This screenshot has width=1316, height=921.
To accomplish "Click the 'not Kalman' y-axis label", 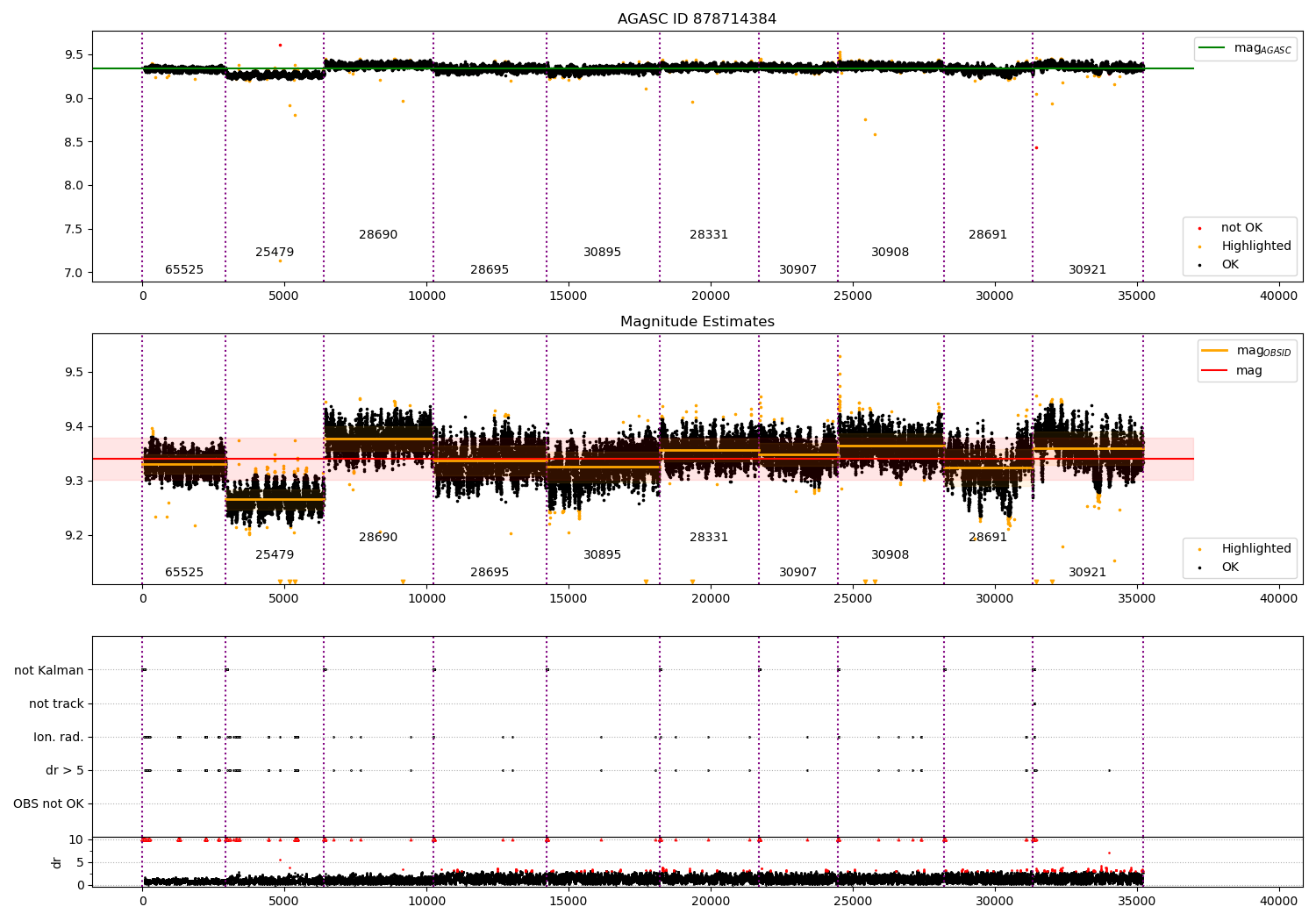I will coord(49,671).
